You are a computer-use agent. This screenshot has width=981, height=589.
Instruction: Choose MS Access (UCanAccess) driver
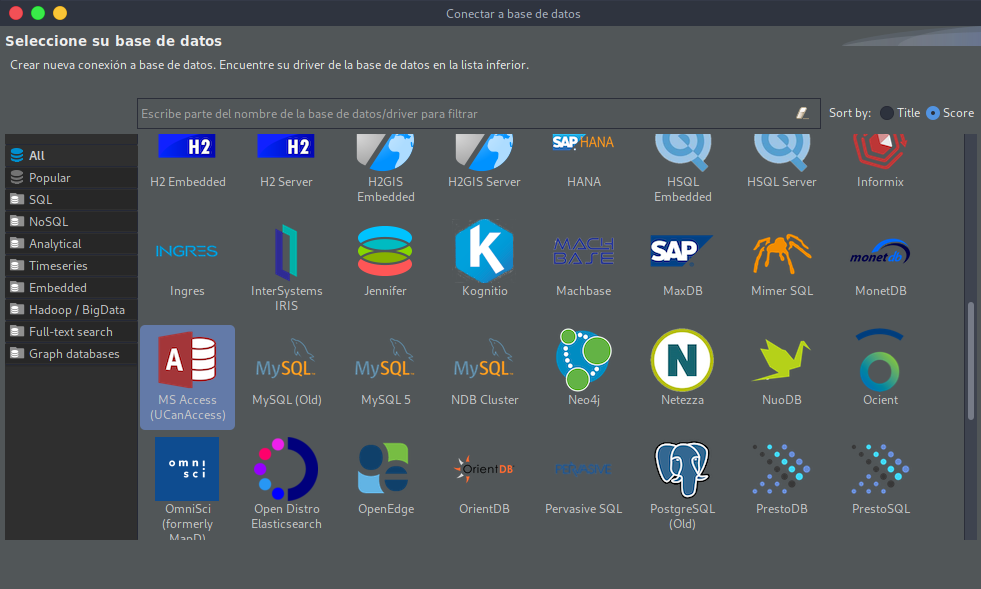click(187, 377)
